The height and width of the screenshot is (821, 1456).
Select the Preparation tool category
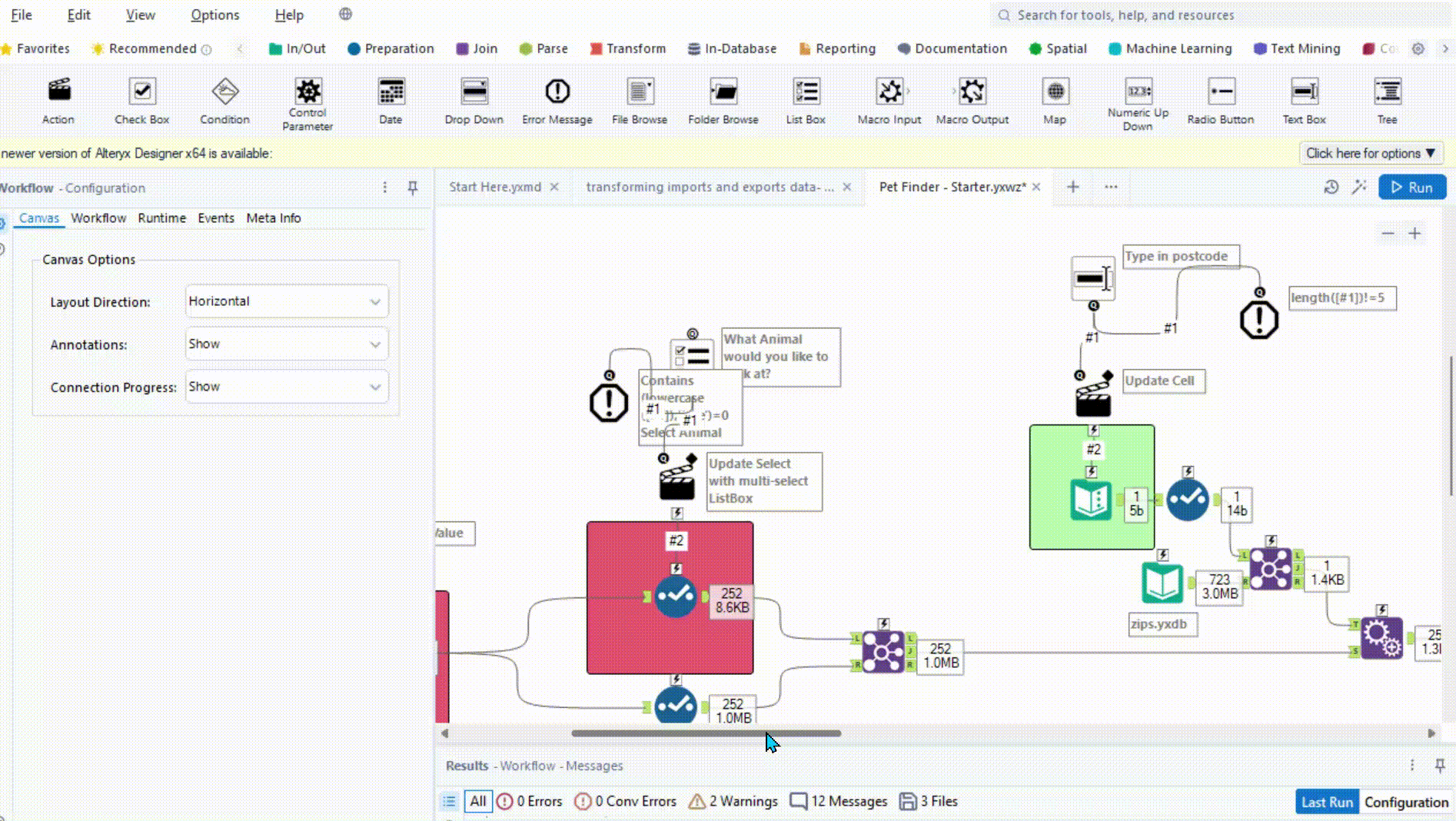tap(391, 48)
